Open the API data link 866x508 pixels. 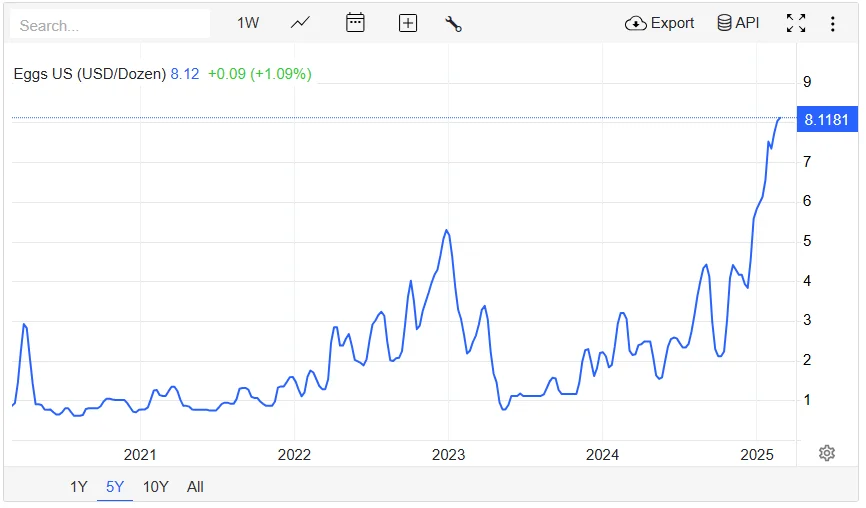[738, 23]
